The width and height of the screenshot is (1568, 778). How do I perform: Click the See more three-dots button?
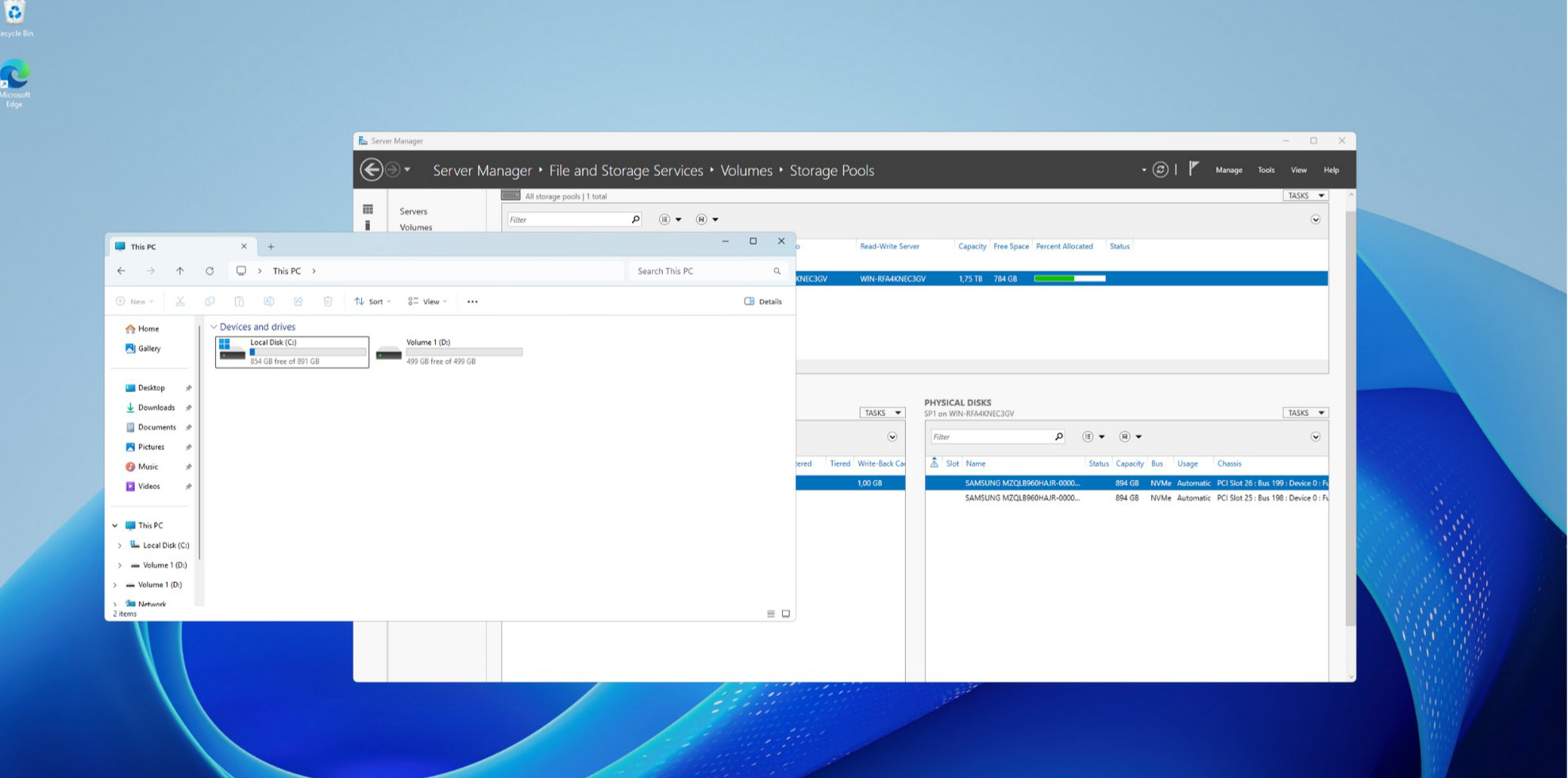(472, 302)
